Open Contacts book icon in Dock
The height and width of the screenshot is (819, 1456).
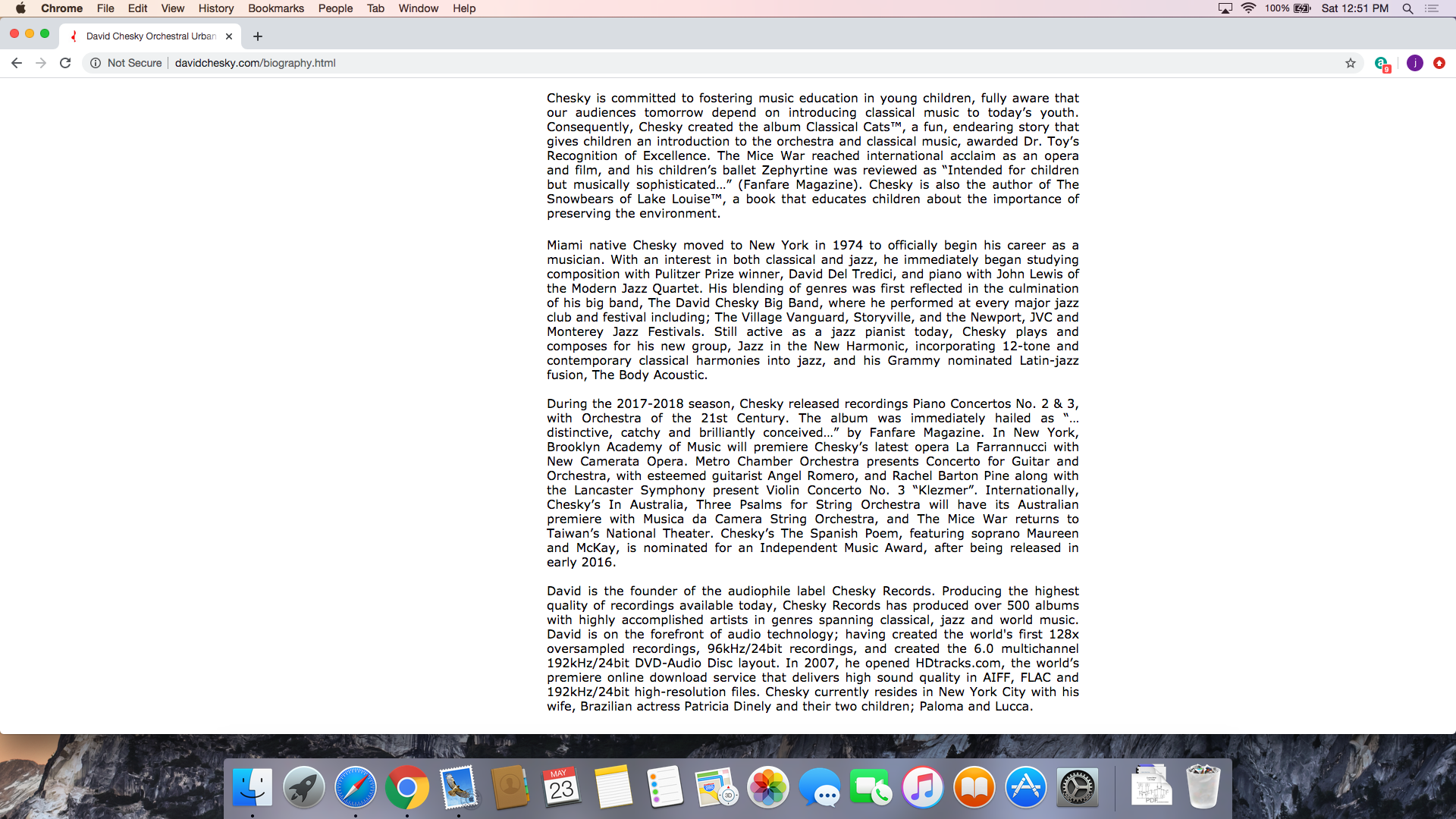(x=510, y=788)
